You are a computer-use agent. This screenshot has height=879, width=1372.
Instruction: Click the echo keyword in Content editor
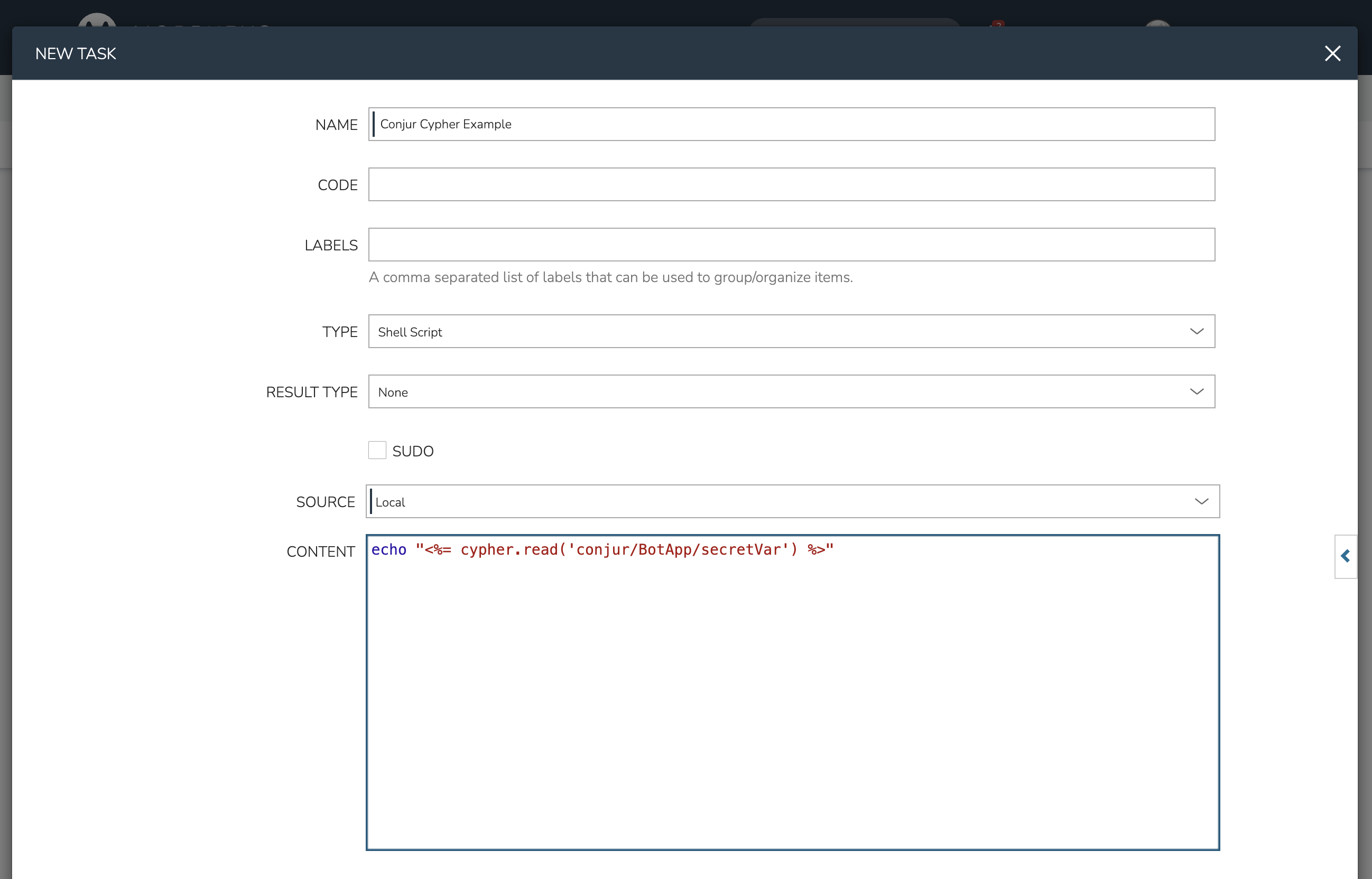point(389,550)
